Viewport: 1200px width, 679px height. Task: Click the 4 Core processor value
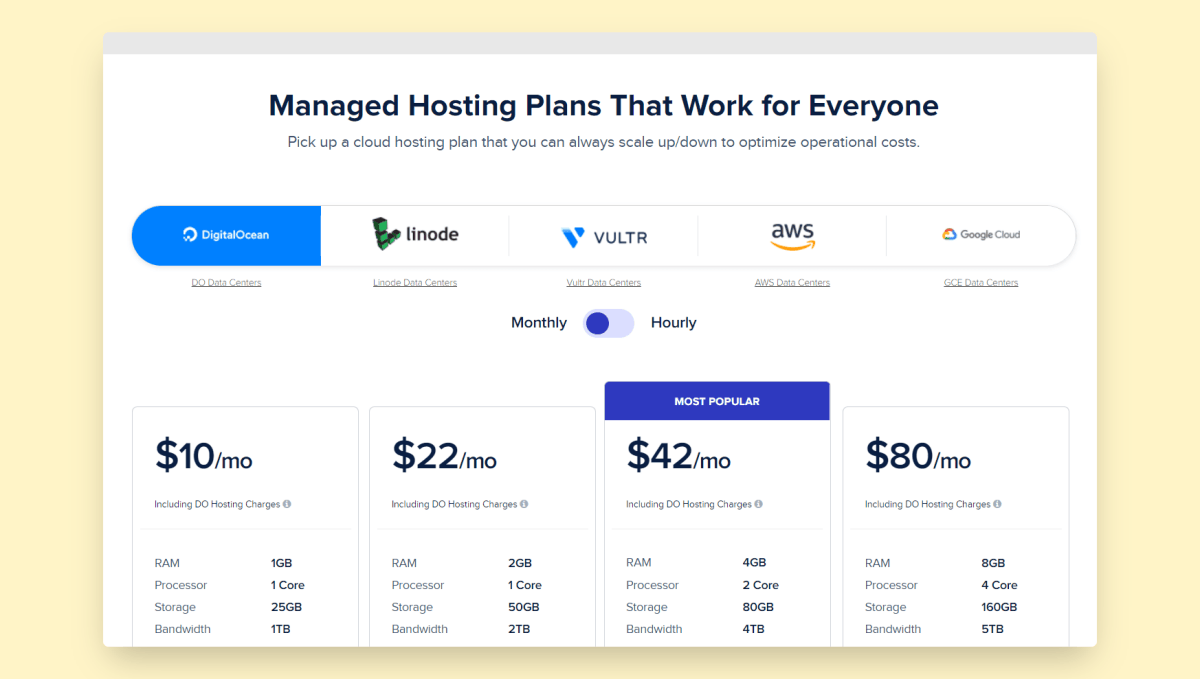[x=1000, y=585]
